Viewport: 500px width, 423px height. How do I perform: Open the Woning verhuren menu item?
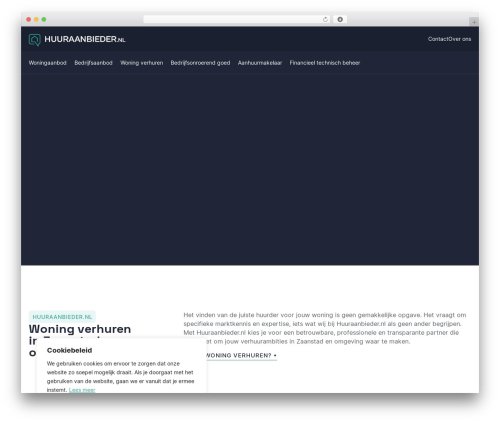pyautogui.click(x=142, y=63)
